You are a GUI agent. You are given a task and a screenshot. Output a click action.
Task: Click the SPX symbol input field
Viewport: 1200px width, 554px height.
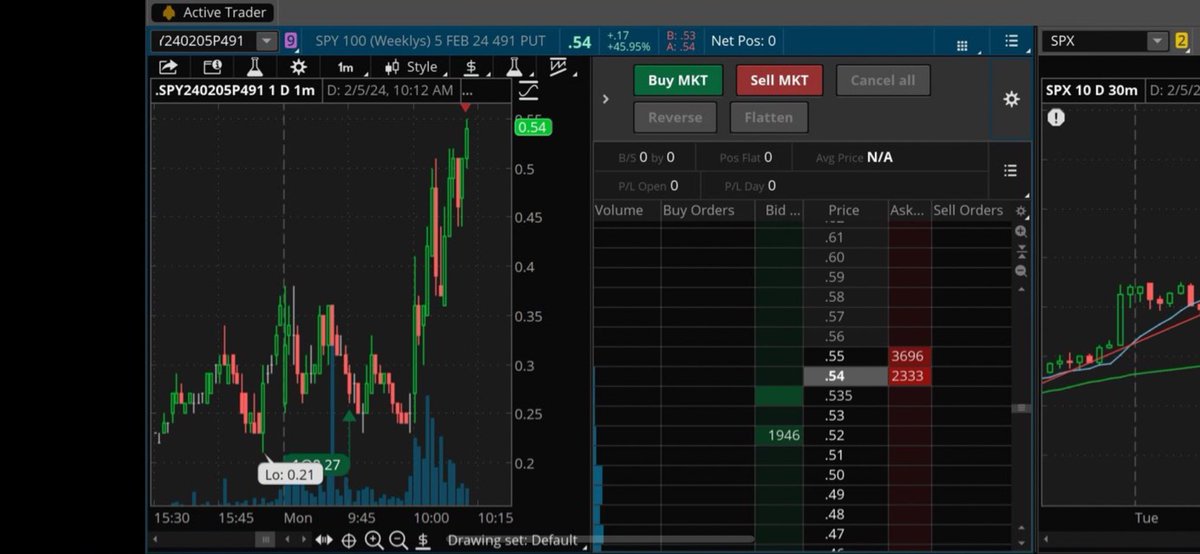(x=1094, y=41)
